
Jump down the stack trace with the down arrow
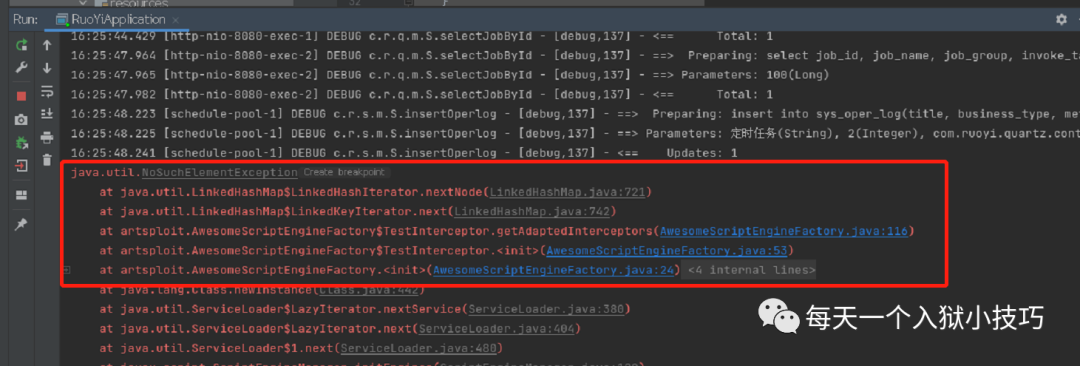coord(47,68)
